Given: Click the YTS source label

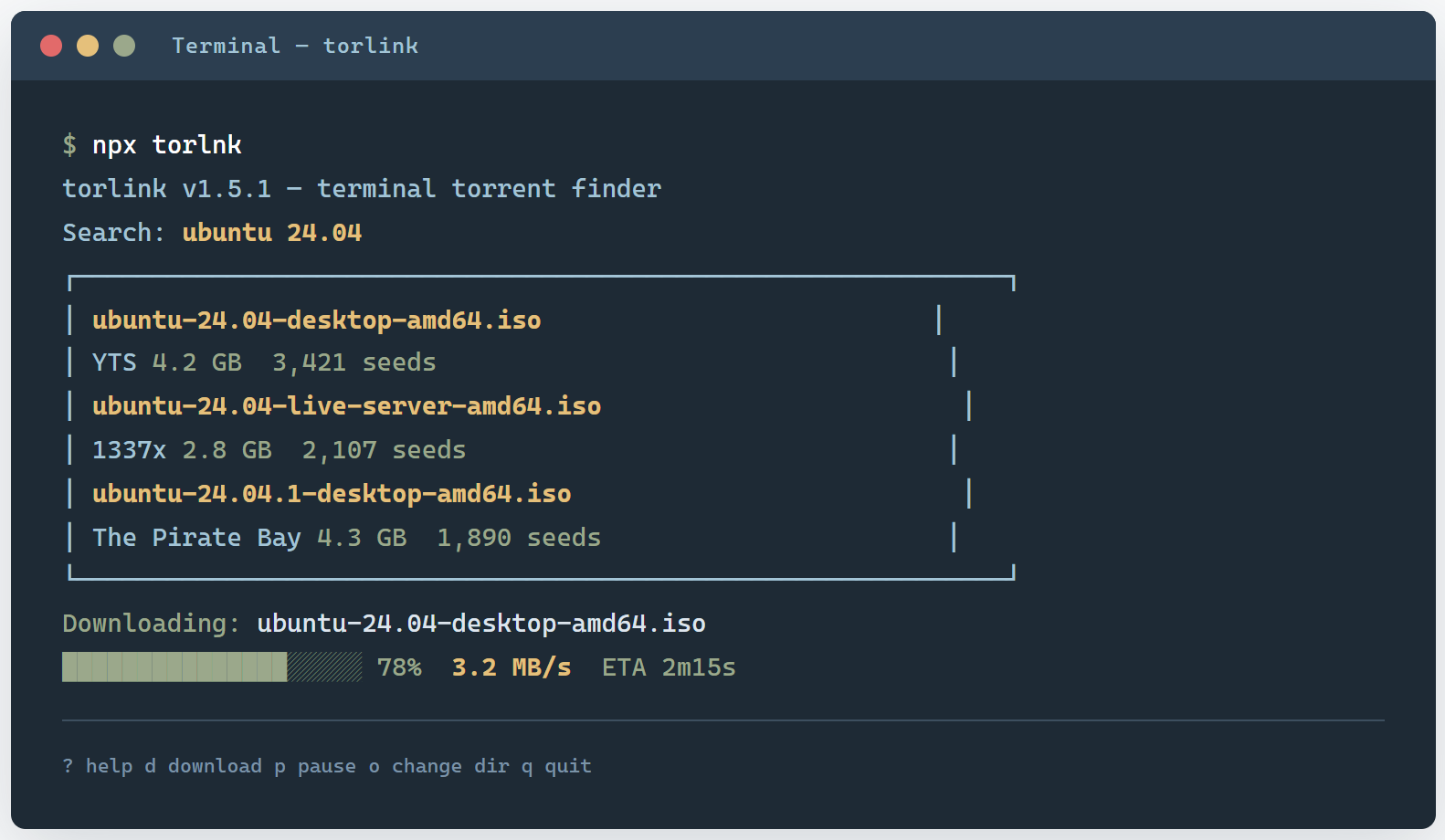Looking at the screenshot, I should click(x=114, y=362).
